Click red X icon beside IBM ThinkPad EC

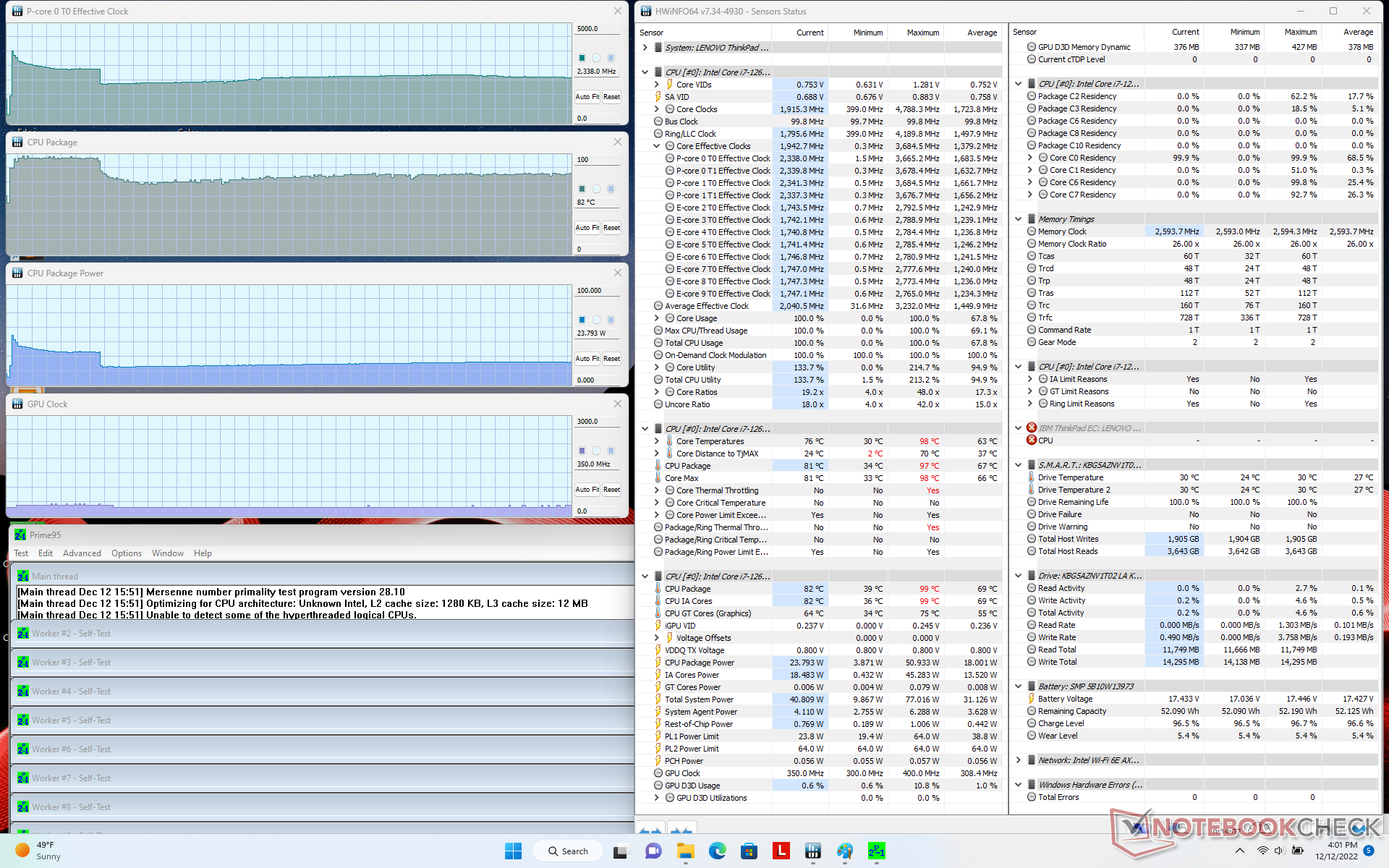1032,428
